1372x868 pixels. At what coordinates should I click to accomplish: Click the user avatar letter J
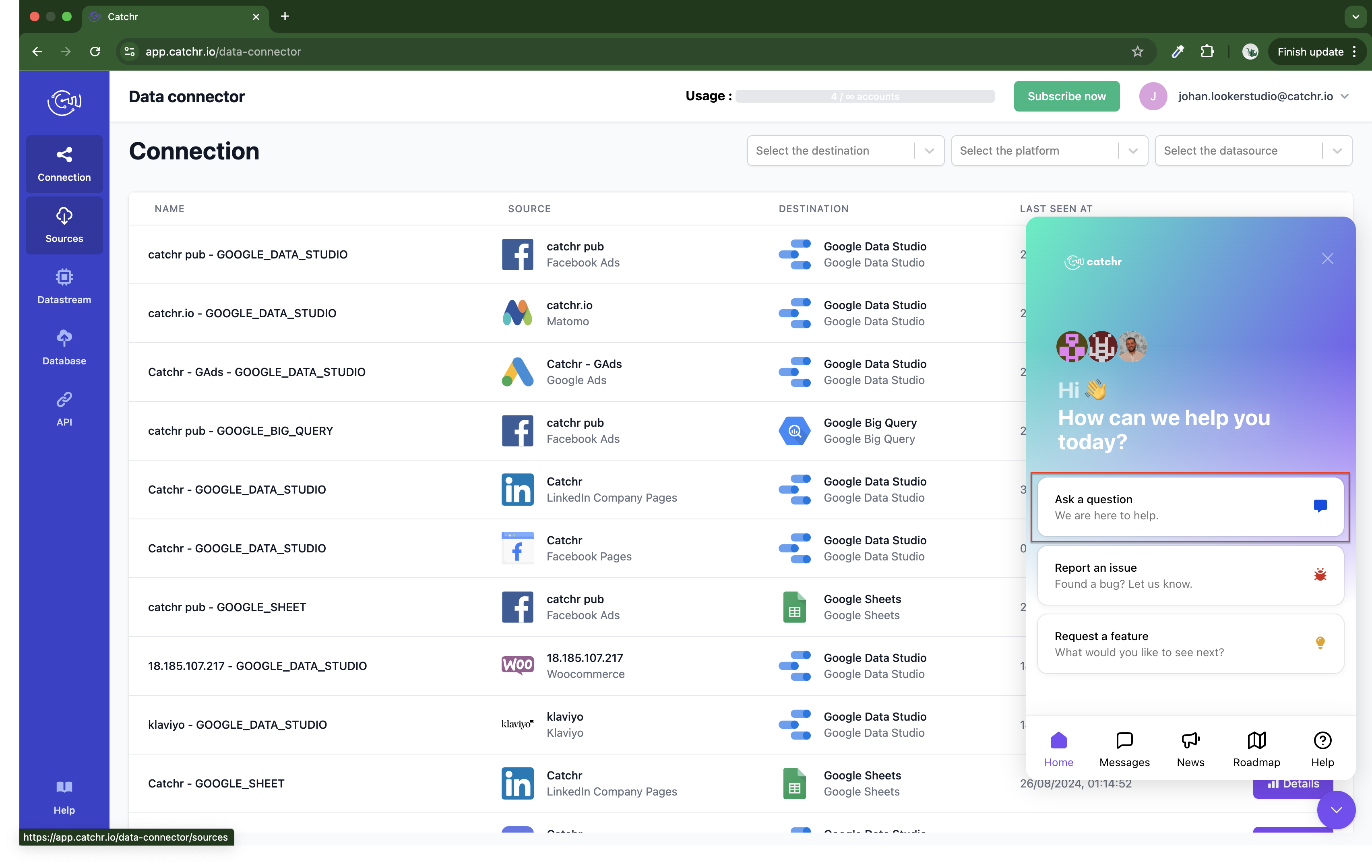click(1153, 96)
